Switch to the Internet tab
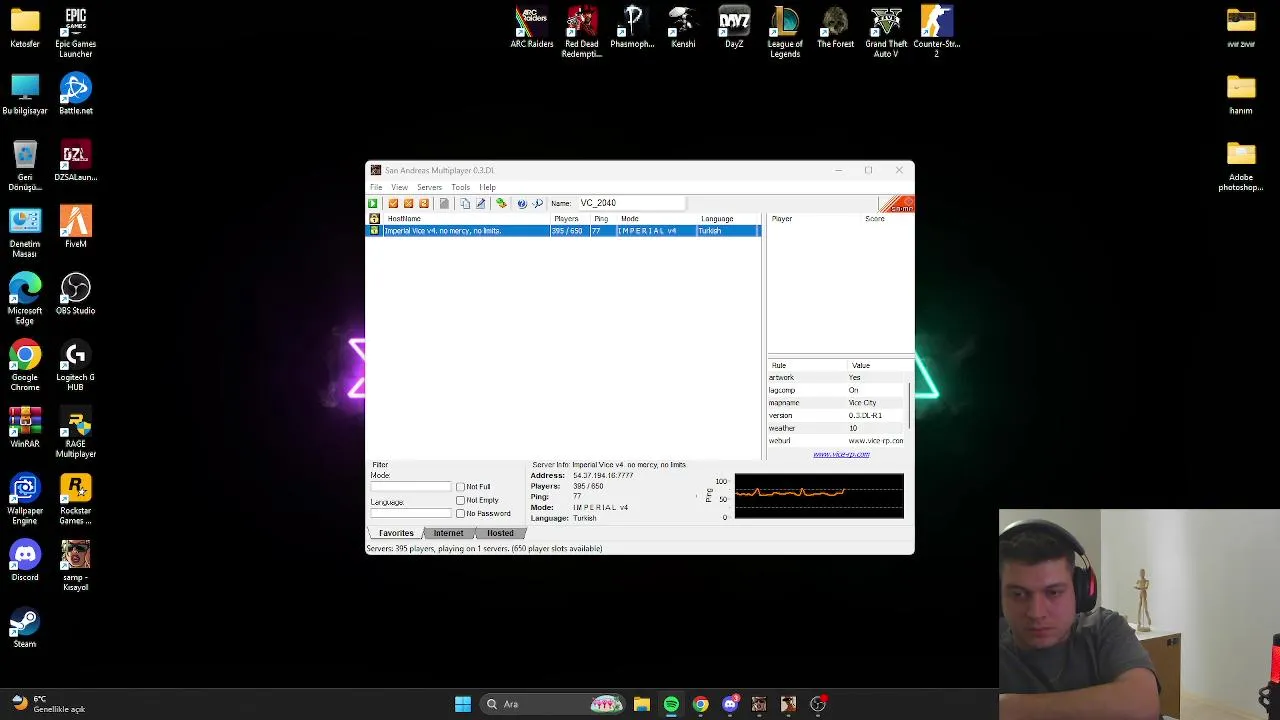Image resolution: width=1280 pixels, height=720 pixels. (x=448, y=533)
